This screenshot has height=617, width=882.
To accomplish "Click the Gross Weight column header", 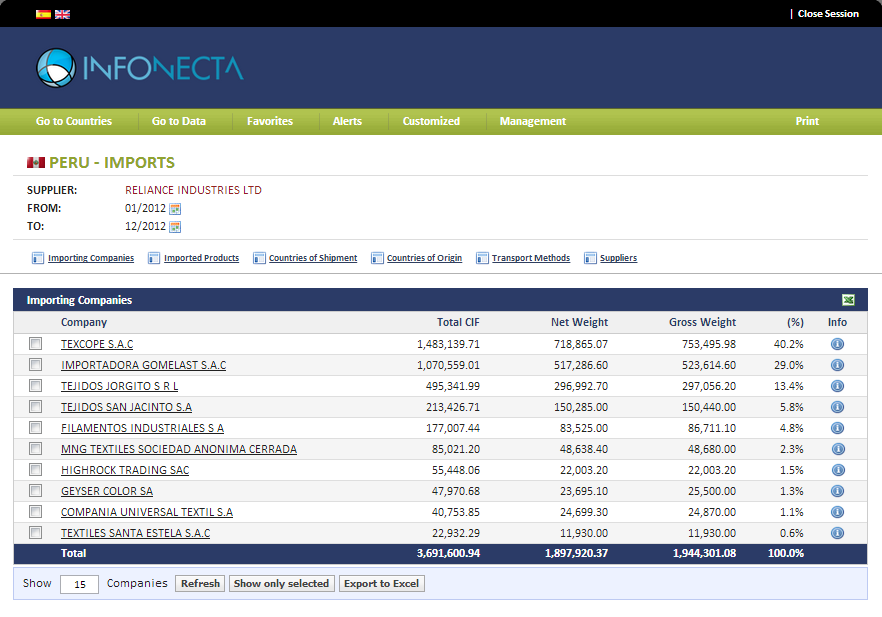I will click(703, 322).
